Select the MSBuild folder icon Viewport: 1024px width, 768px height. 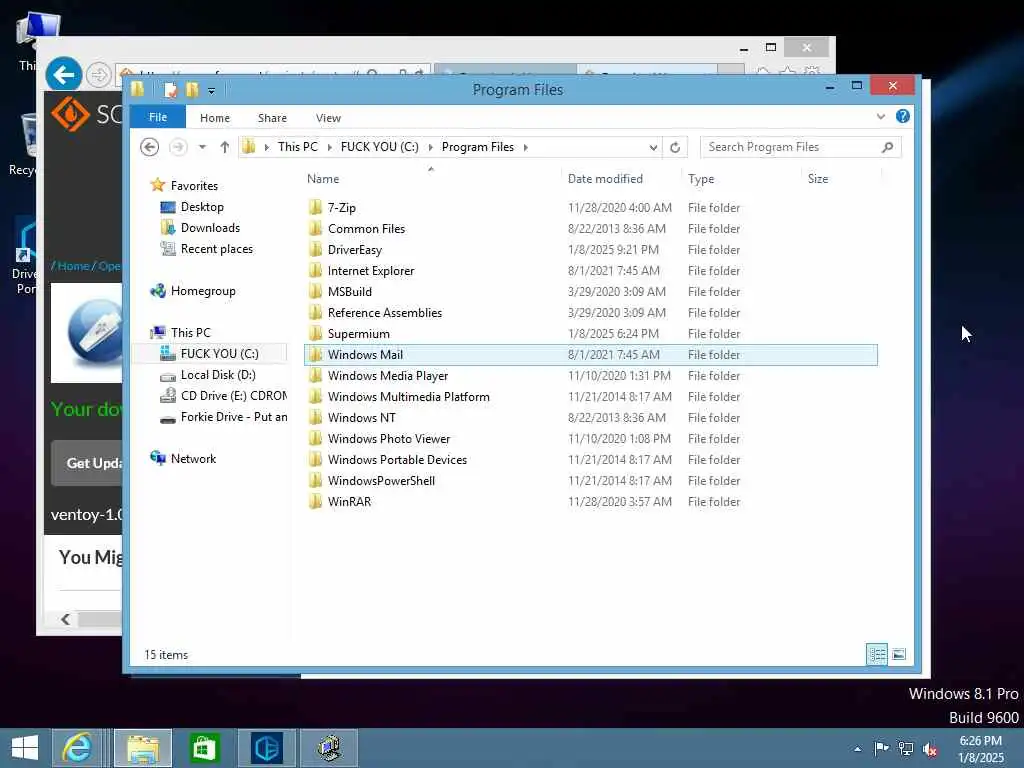point(315,291)
